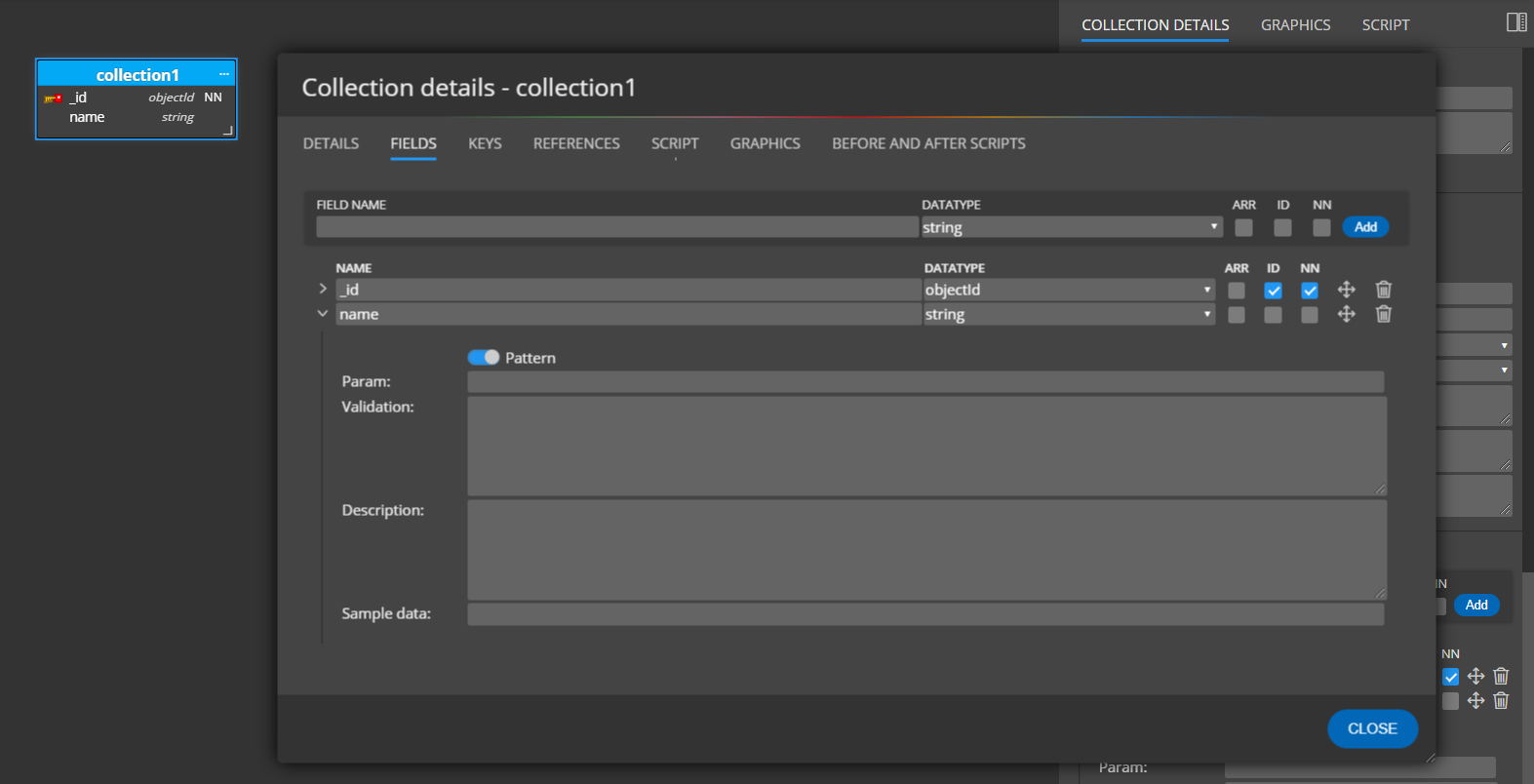Click the Add button in dialog
The image size is (1534, 784).
point(1365,227)
